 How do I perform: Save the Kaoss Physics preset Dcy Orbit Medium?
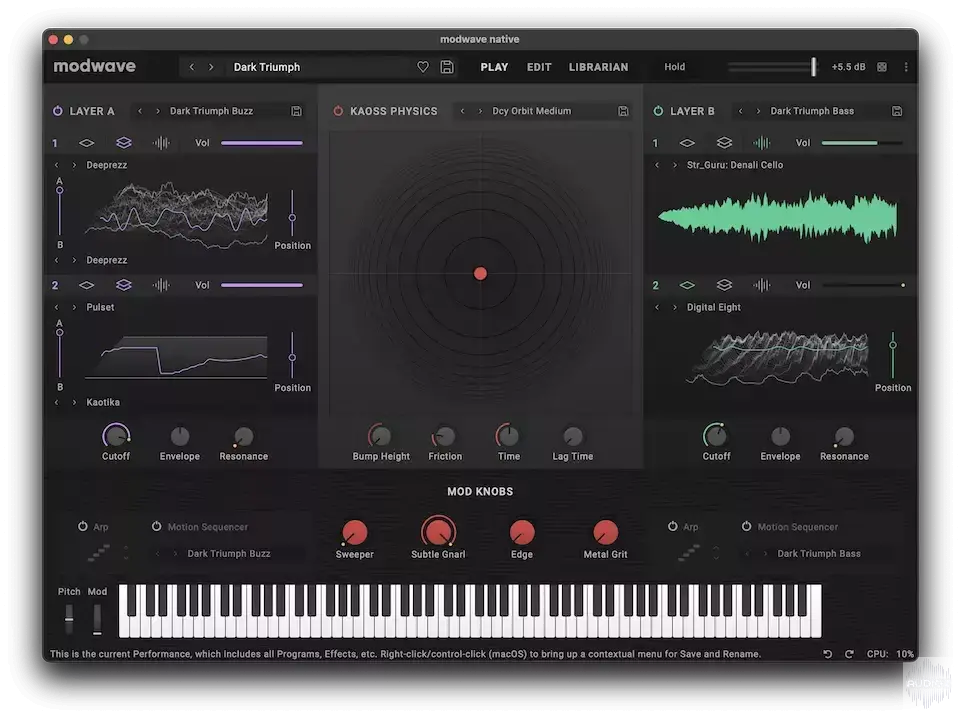(623, 111)
